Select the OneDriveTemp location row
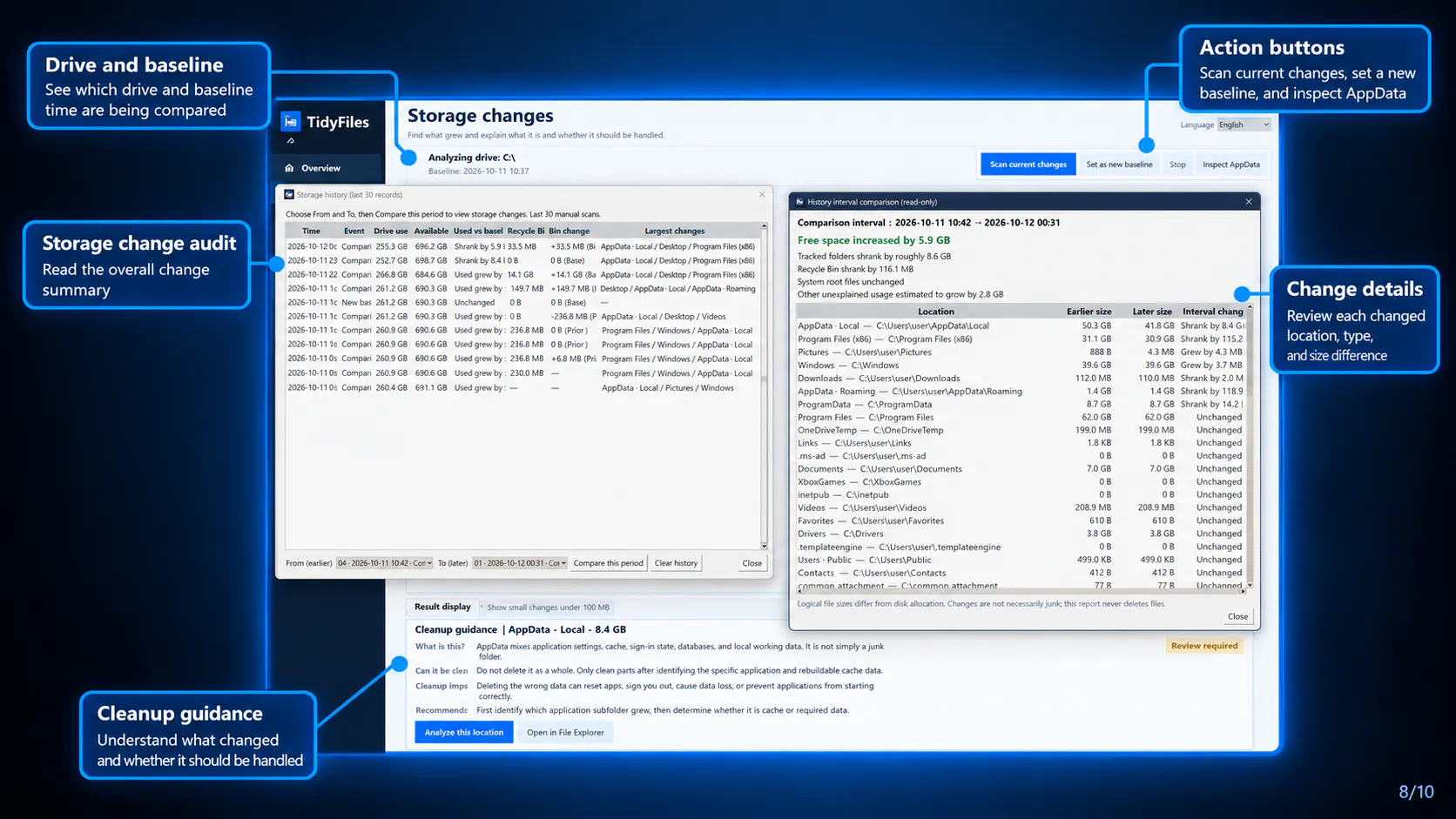Image resolution: width=1456 pixels, height=819 pixels. click(1021, 430)
